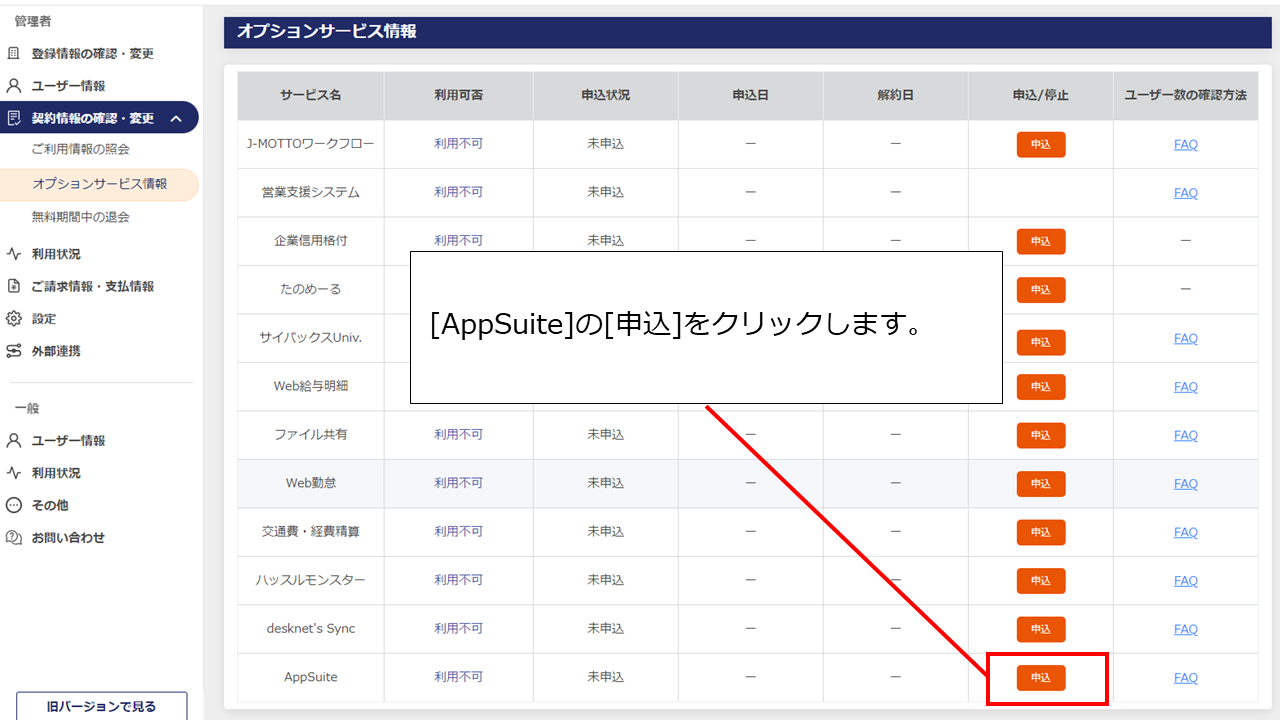Select the 外部連携 icon
Screen dimensions: 1280x720
(x=14, y=351)
